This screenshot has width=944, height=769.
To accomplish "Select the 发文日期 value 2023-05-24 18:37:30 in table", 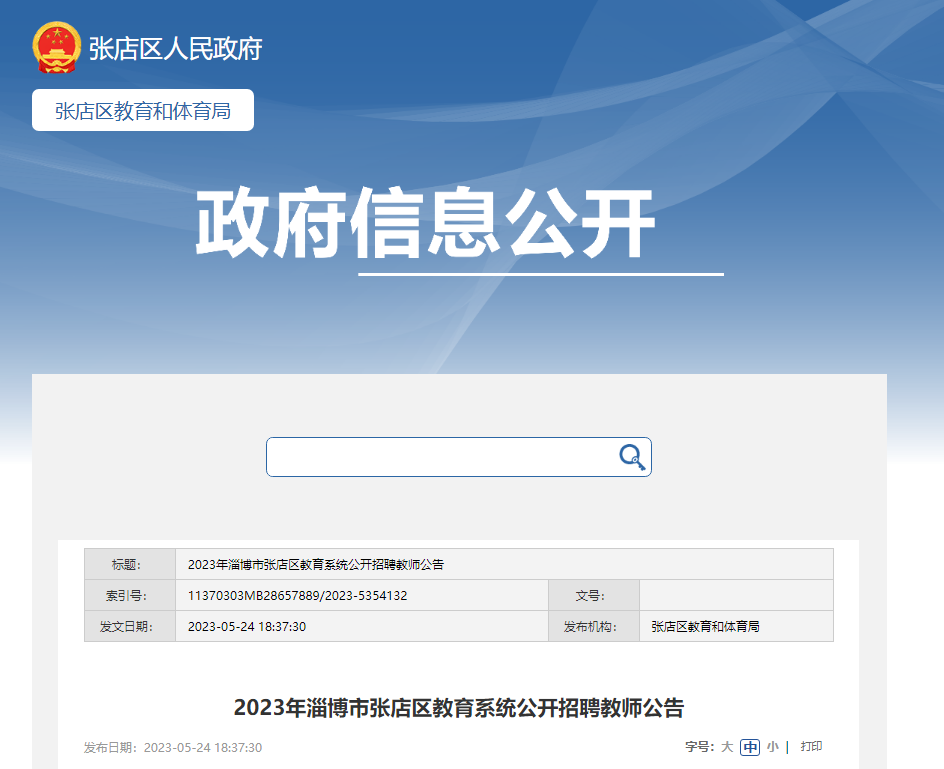I will 247,626.
